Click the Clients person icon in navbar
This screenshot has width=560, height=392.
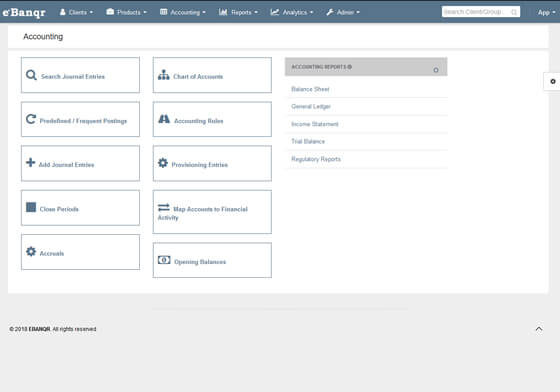point(62,12)
